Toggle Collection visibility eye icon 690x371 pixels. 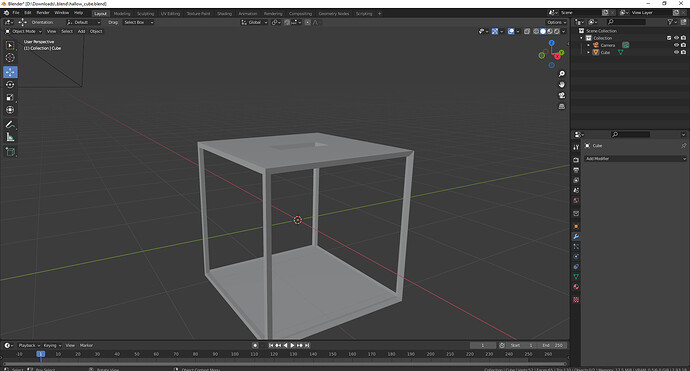click(x=676, y=38)
